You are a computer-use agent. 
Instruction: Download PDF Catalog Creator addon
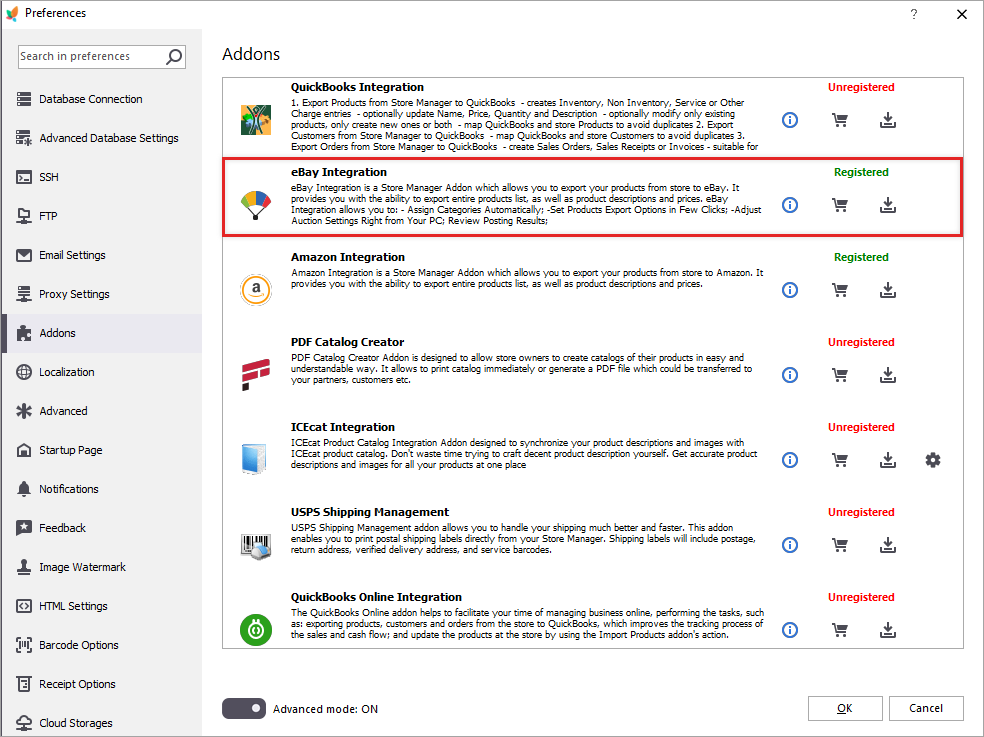point(887,375)
